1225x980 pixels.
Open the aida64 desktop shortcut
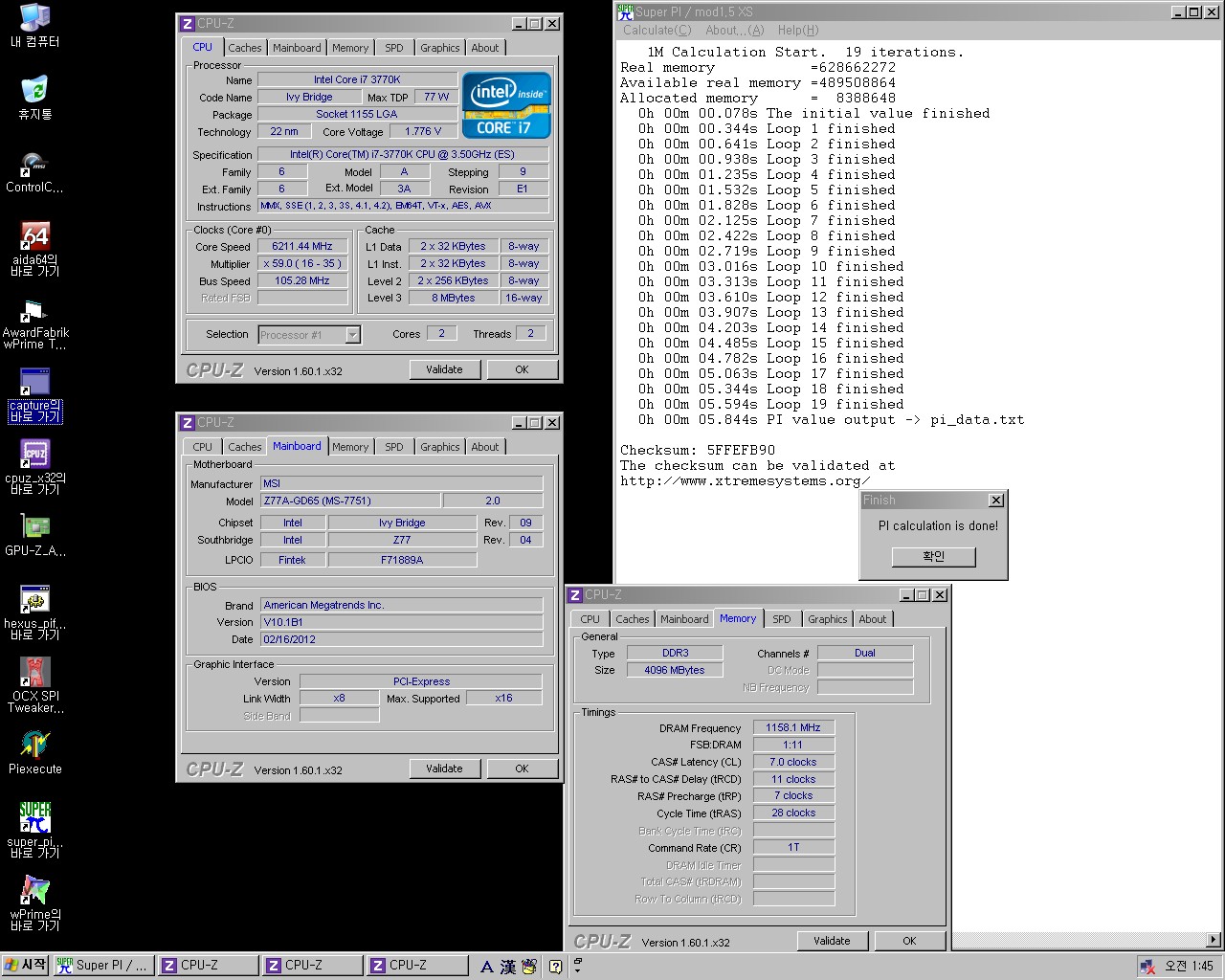click(34, 236)
